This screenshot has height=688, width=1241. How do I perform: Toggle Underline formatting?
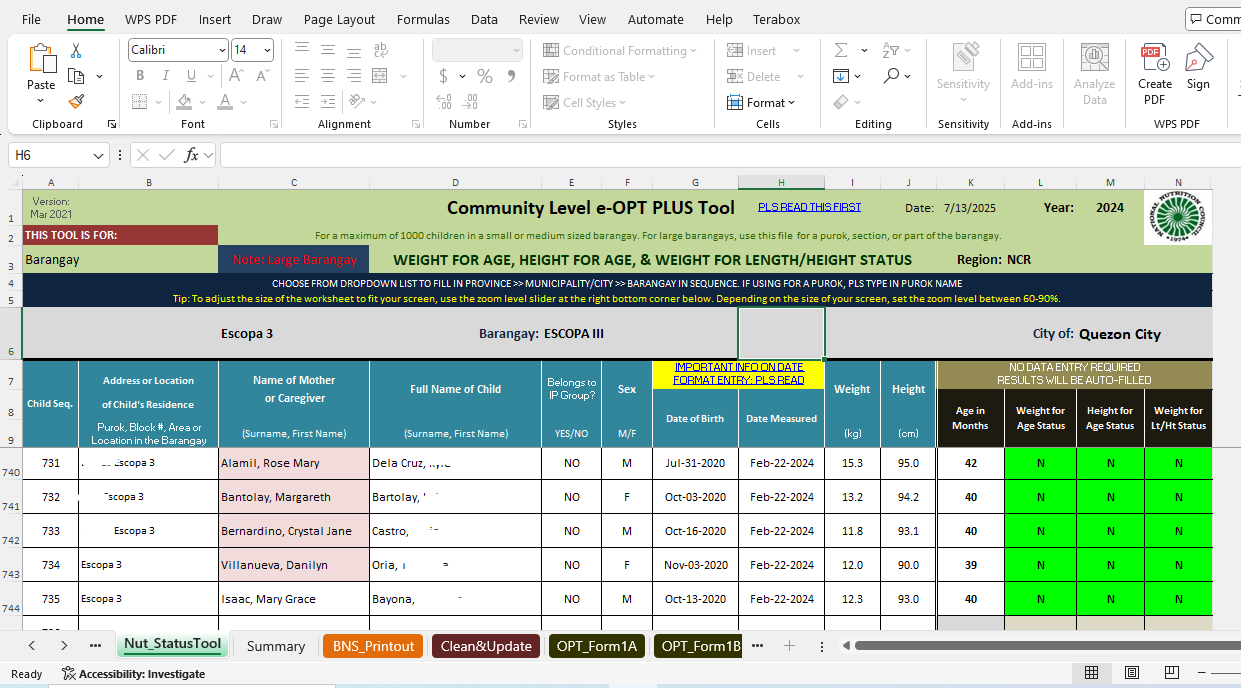[x=190, y=76]
